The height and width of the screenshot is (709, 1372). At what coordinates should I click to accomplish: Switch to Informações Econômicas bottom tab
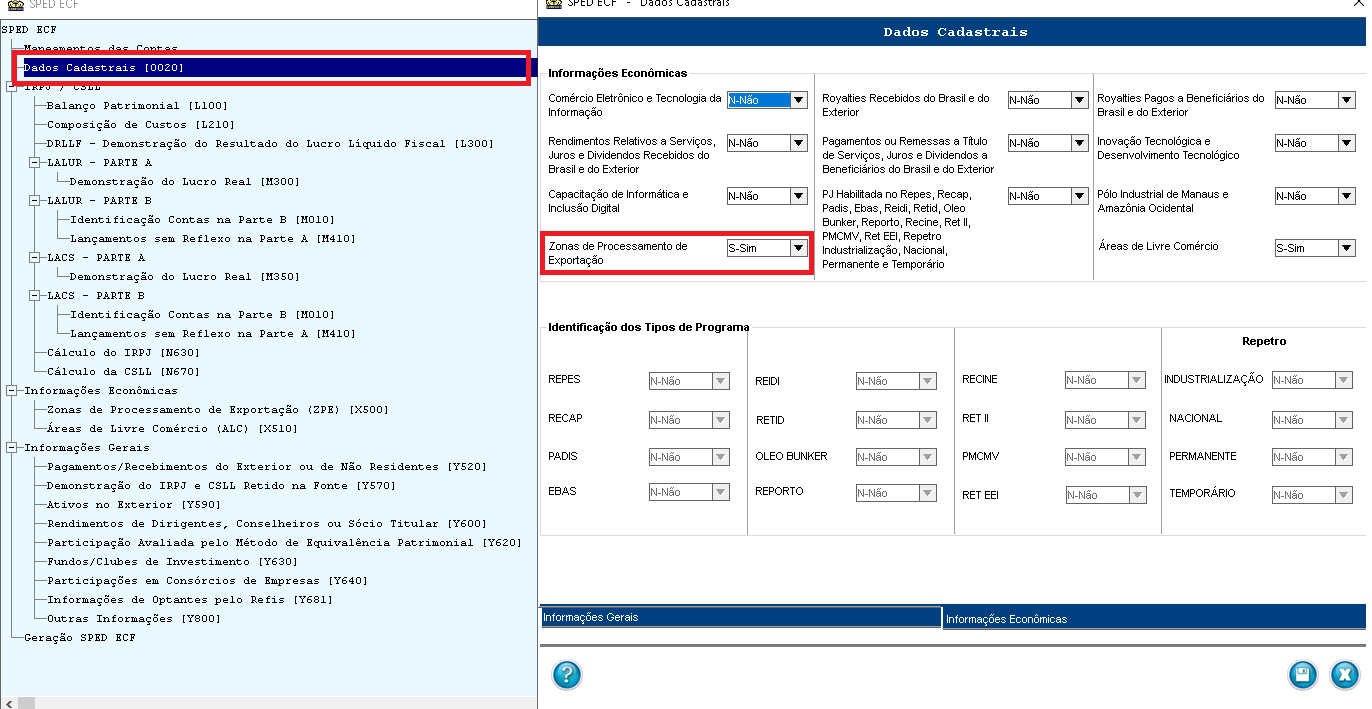1155,619
